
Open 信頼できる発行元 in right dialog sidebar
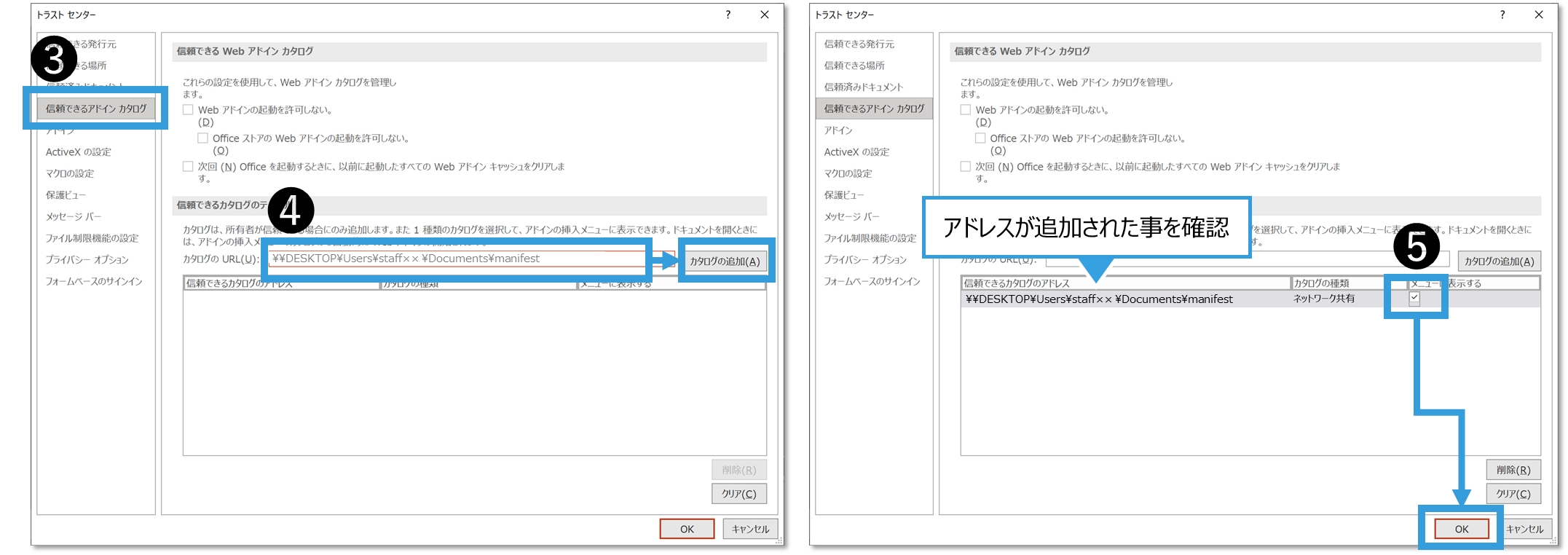click(x=859, y=44)
